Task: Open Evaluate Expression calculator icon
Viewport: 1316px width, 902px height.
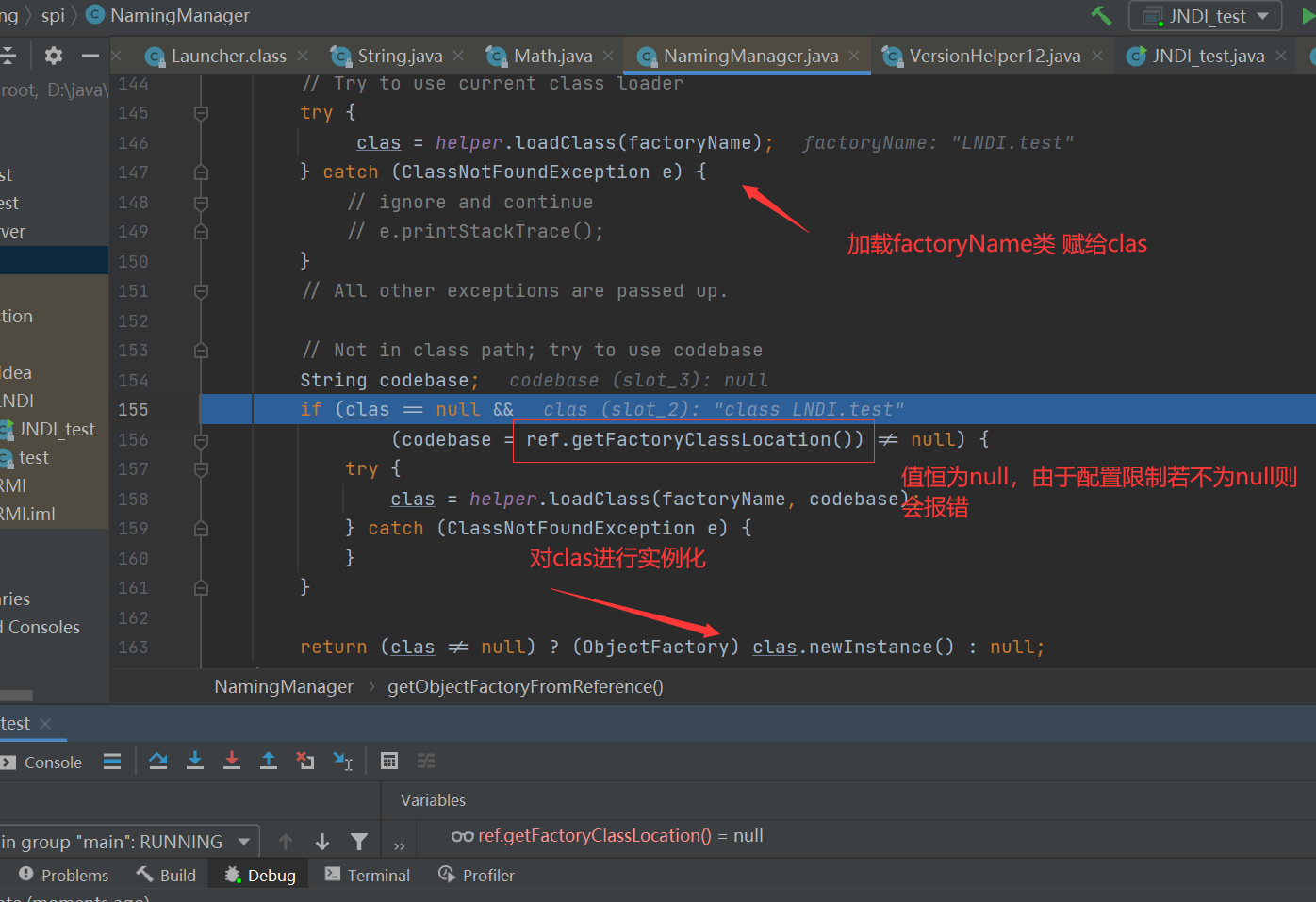Action: (x=389, y=761)
